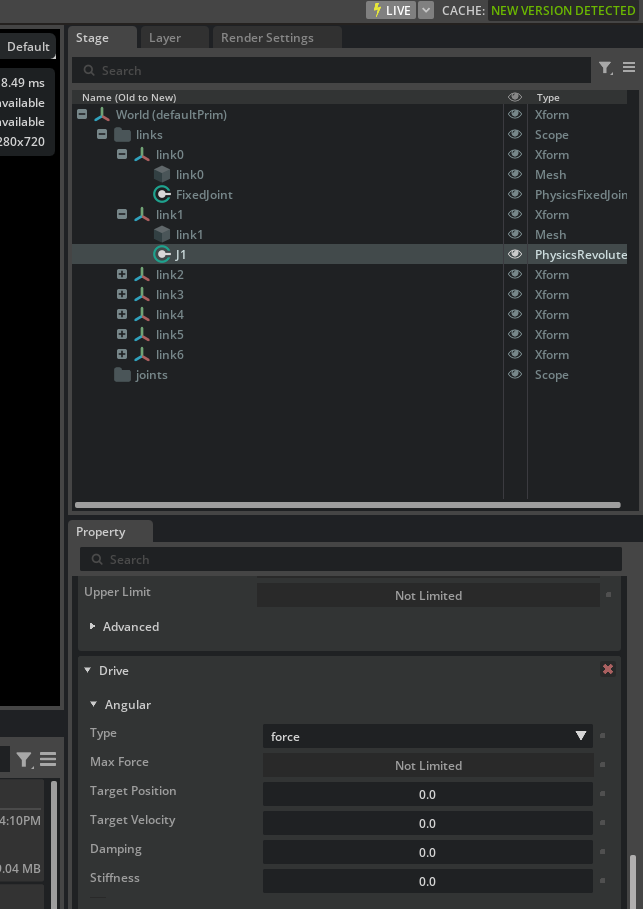Open the Stage panel hamburger menu
The width and height of the screenshot is (643, 909).
coord(629,68)
